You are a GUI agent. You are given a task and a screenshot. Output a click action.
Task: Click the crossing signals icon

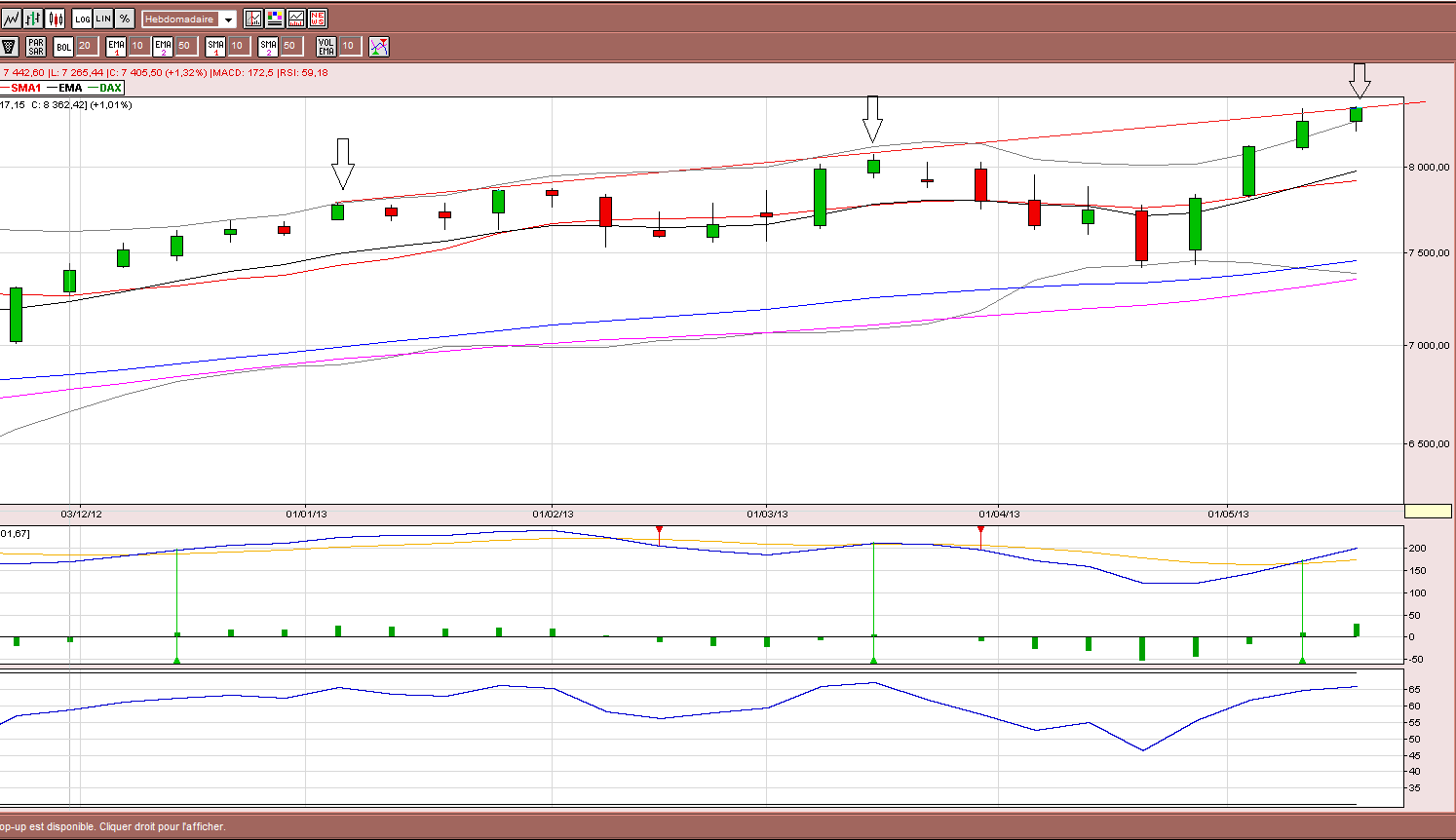379,46
